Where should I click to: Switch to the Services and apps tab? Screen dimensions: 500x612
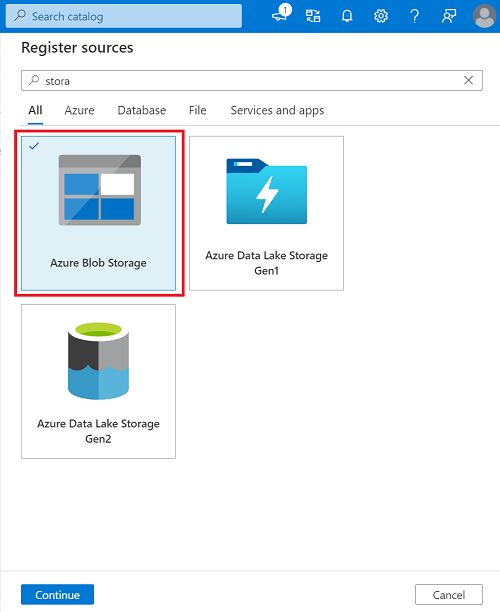click(277, 110)
